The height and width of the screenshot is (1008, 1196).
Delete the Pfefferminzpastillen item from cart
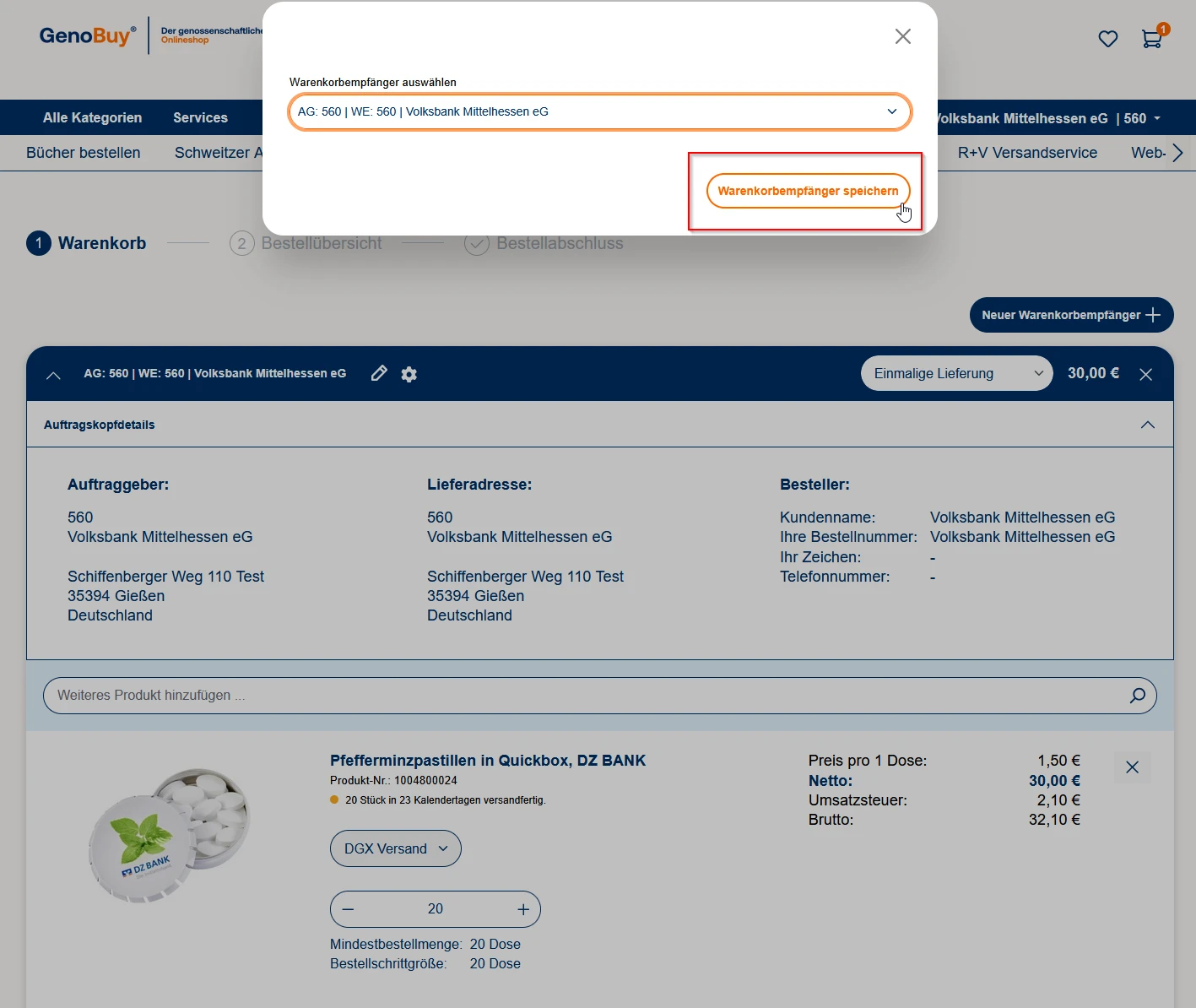point(1132,767)
